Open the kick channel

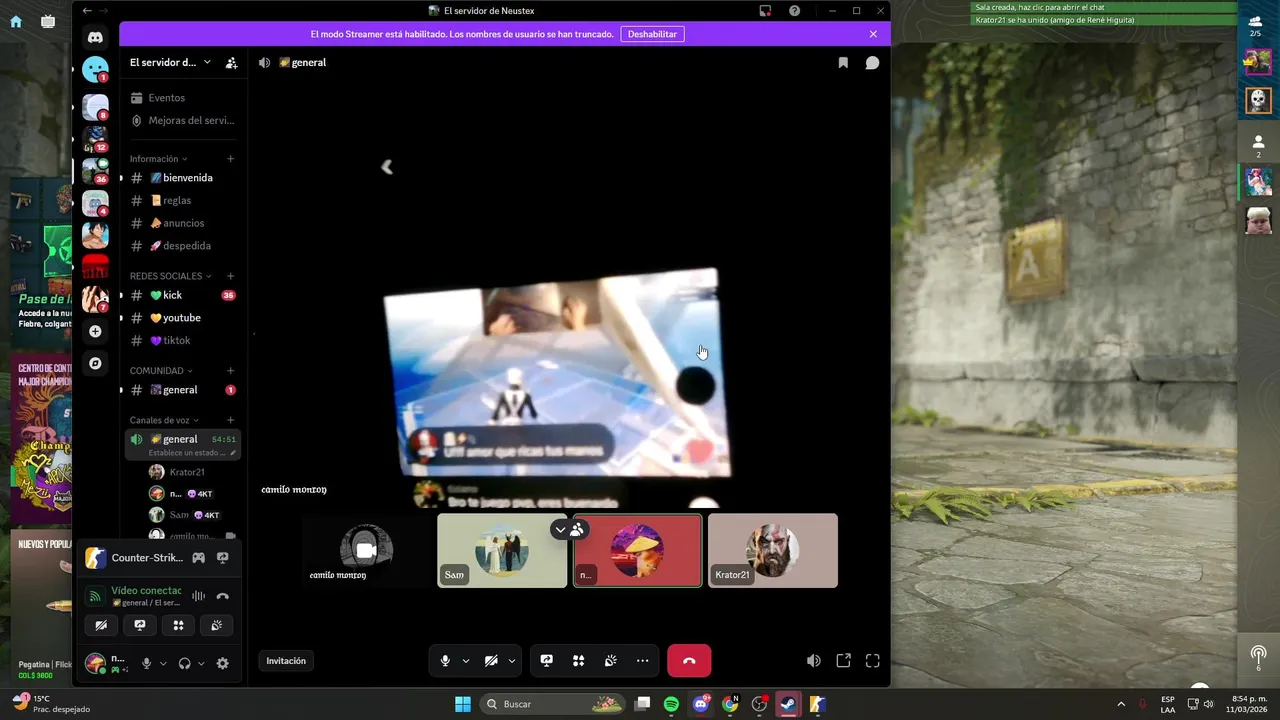(183, 295)
